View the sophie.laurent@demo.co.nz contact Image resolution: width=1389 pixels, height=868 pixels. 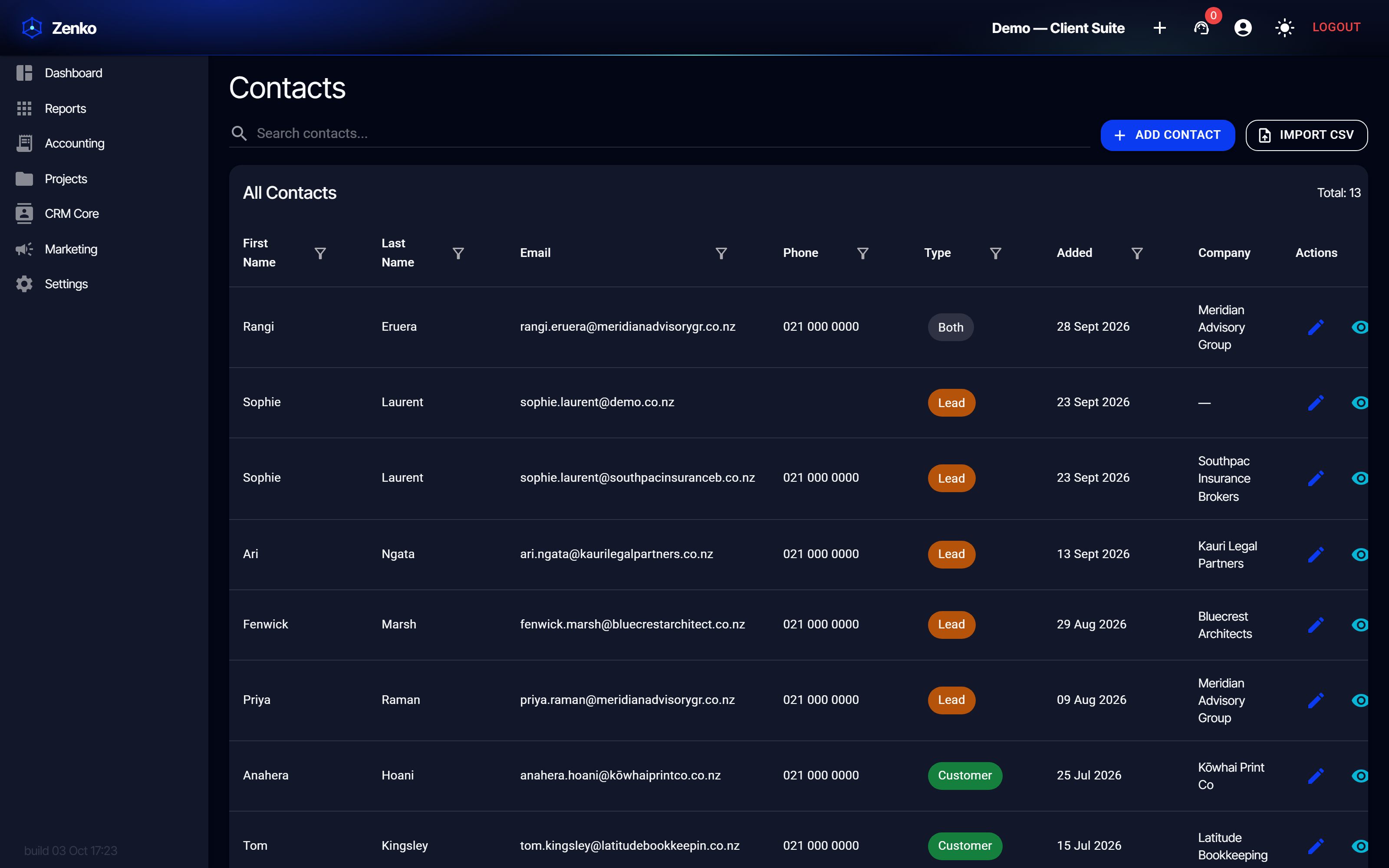pos(1360,402)
